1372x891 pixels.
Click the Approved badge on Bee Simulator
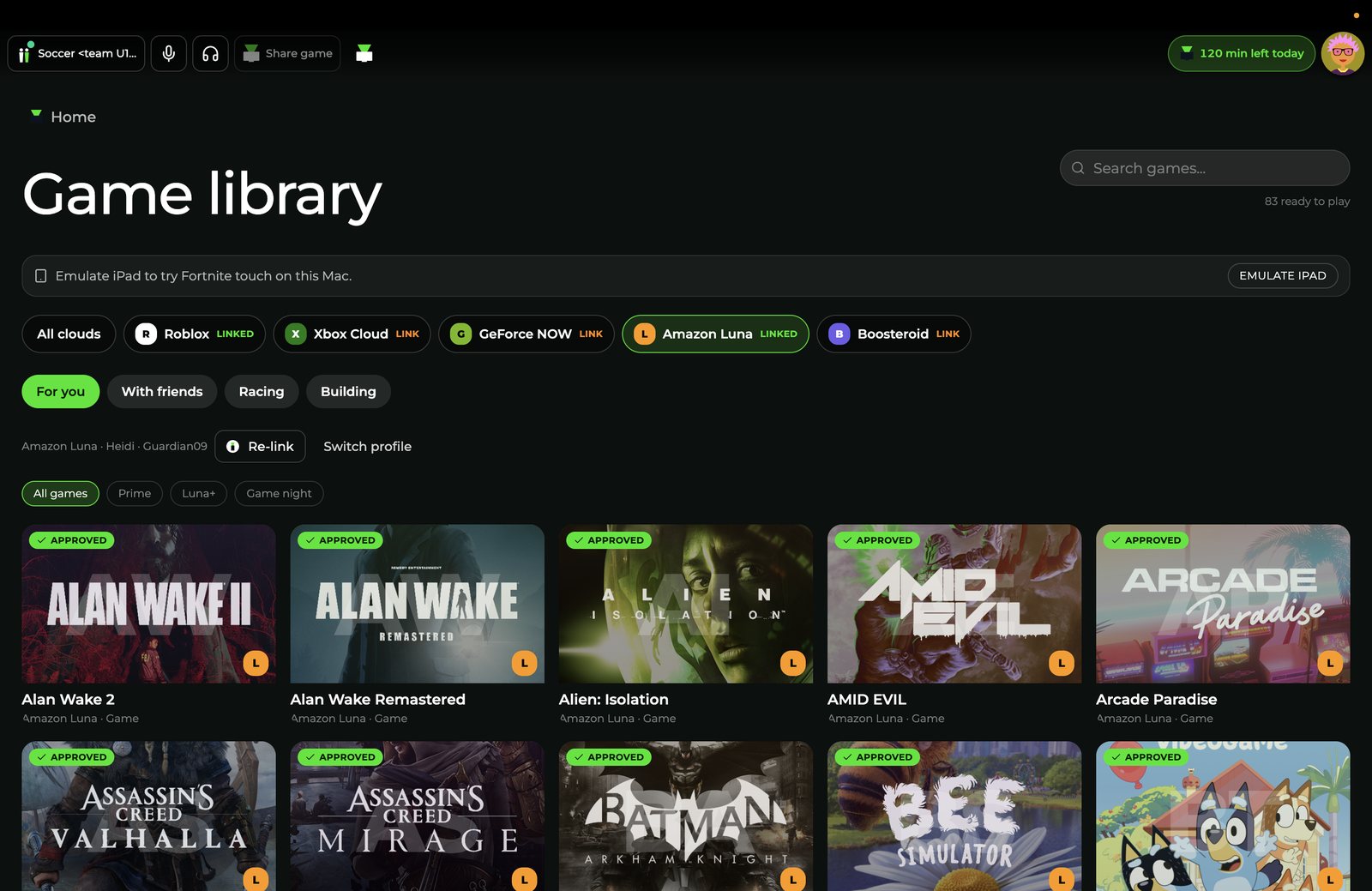(877, 757)
